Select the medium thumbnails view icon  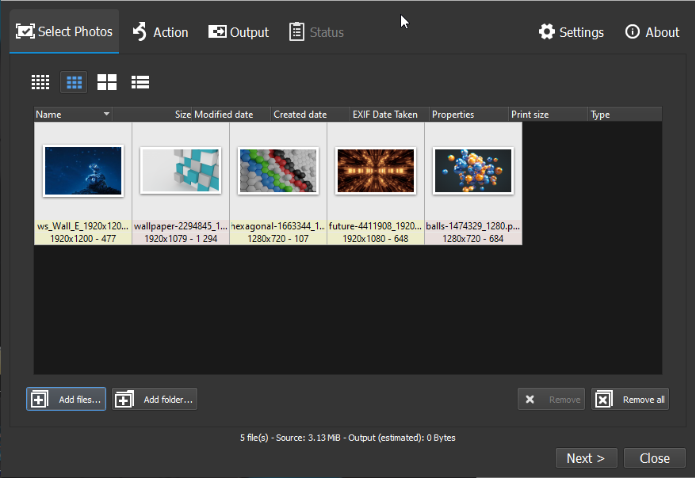click(73, 82)
